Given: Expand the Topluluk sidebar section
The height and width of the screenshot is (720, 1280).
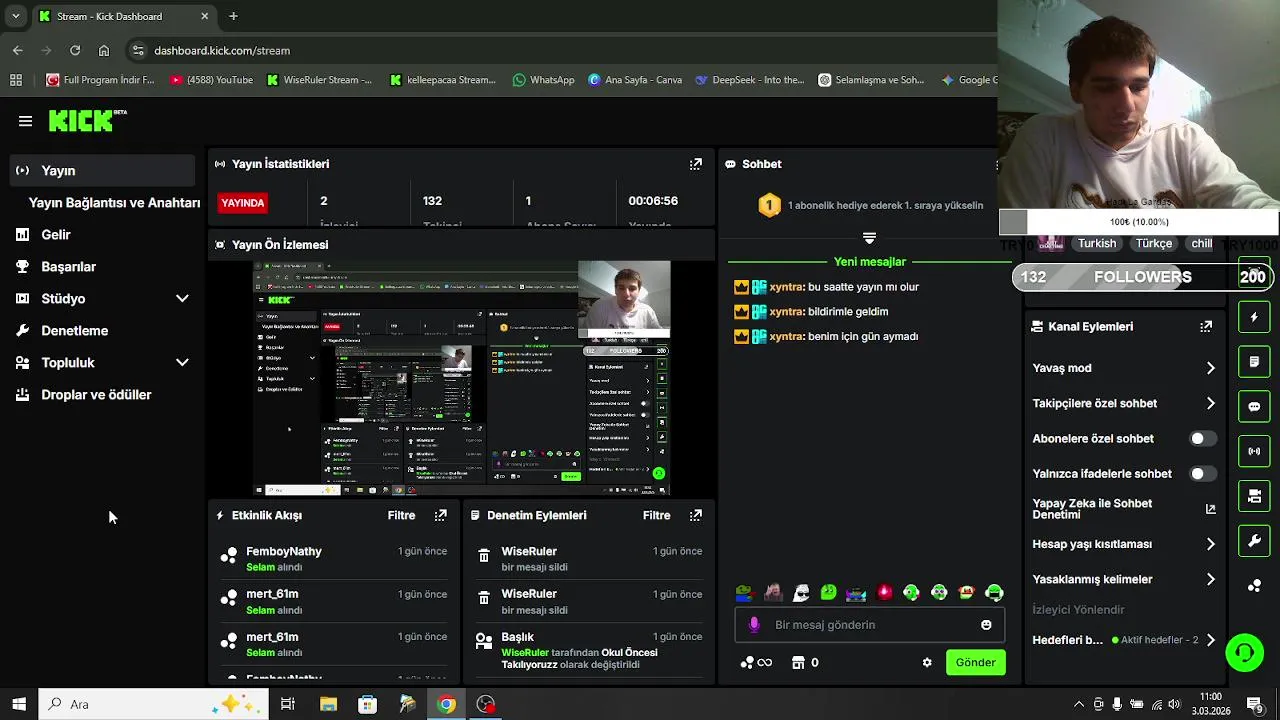Looking at the screenshot, I should [x=182, y=362].
